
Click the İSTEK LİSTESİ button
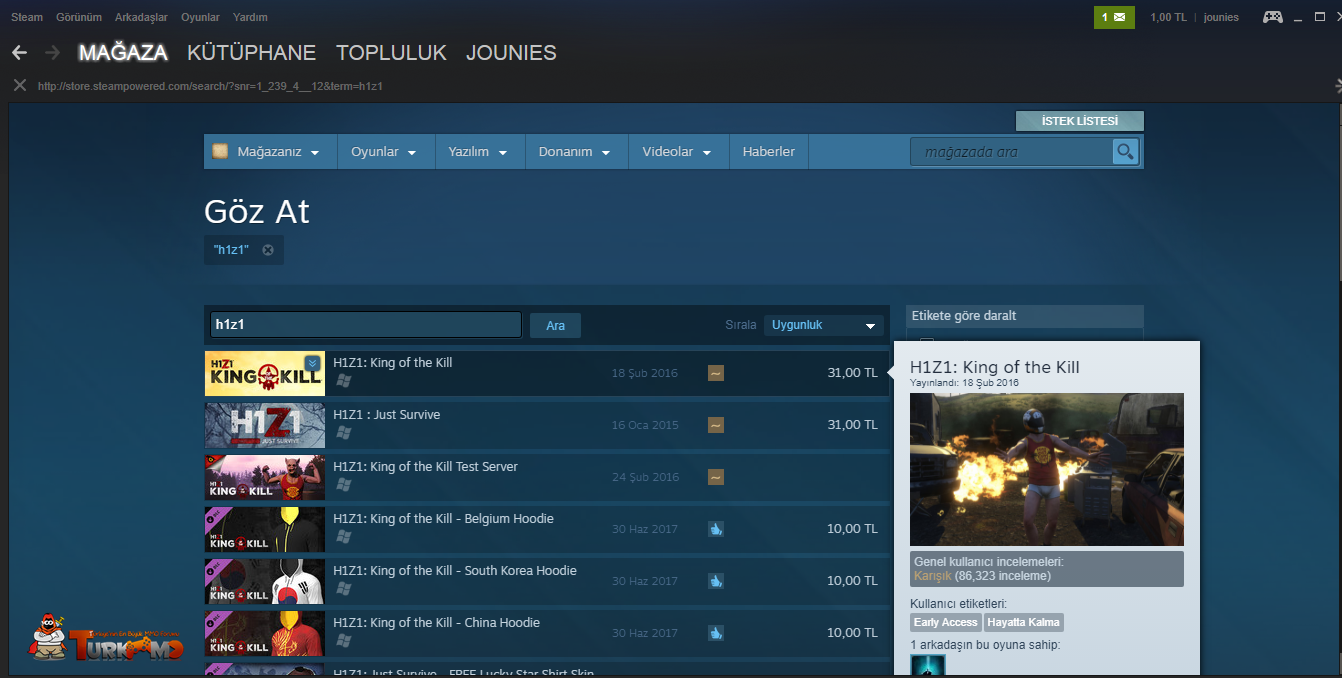(x=1080, y=121)
